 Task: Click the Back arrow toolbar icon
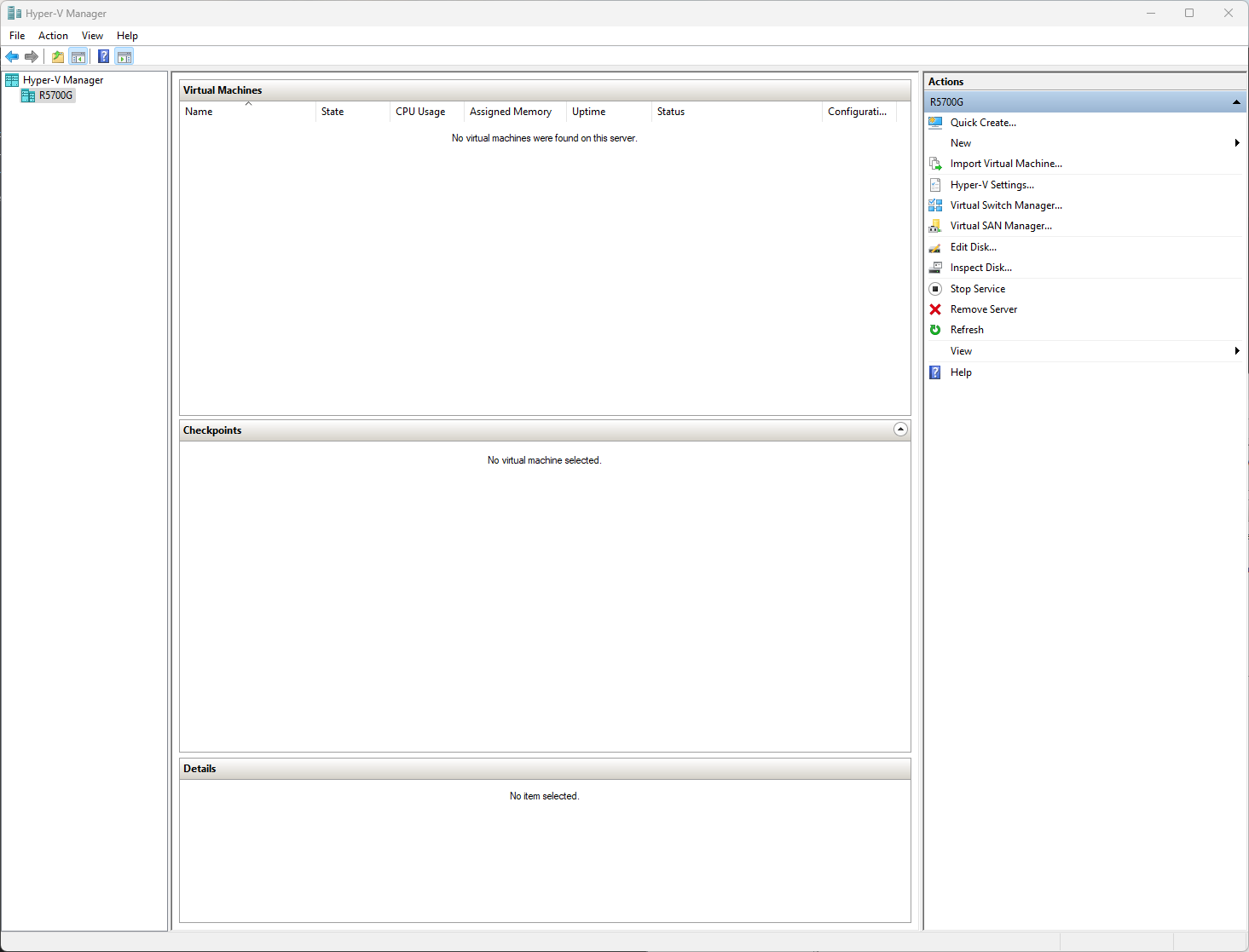(x=12, y=57)
